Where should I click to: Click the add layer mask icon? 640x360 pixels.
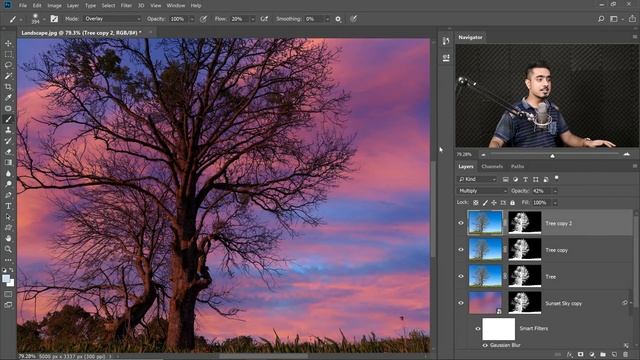[x=581, y=355]
